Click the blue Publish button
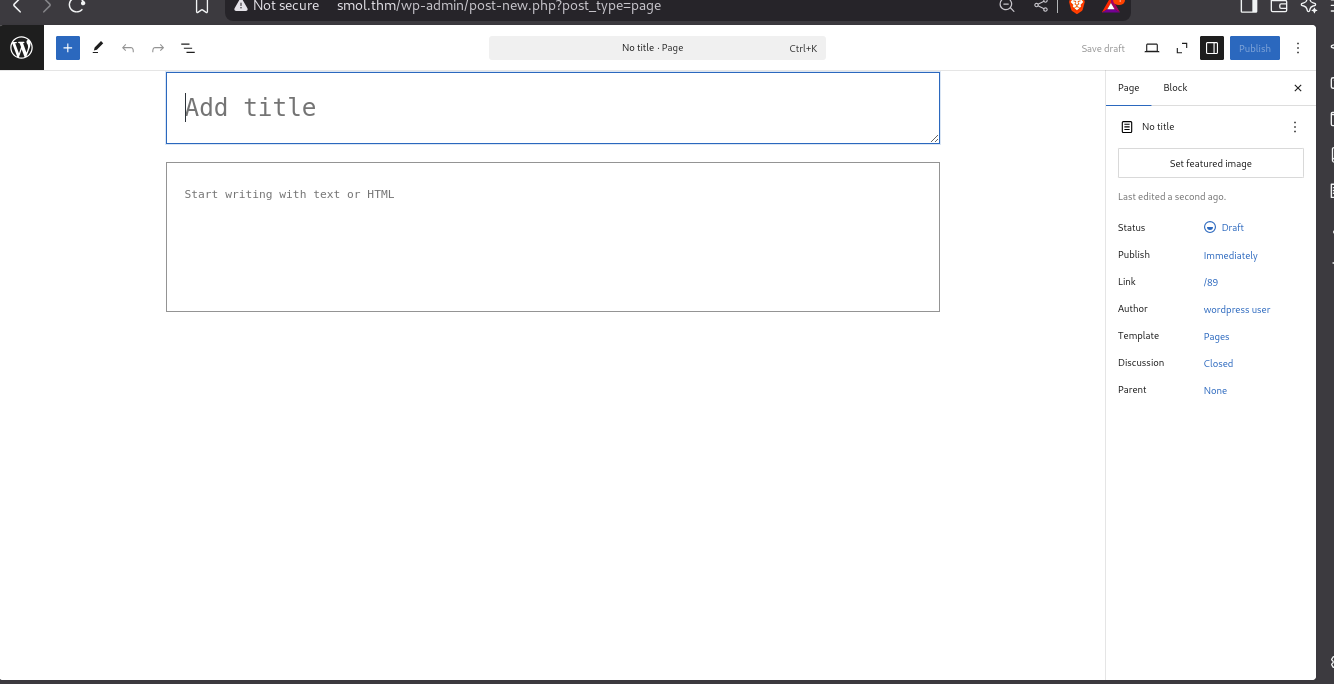 (x=1254, y=48)
